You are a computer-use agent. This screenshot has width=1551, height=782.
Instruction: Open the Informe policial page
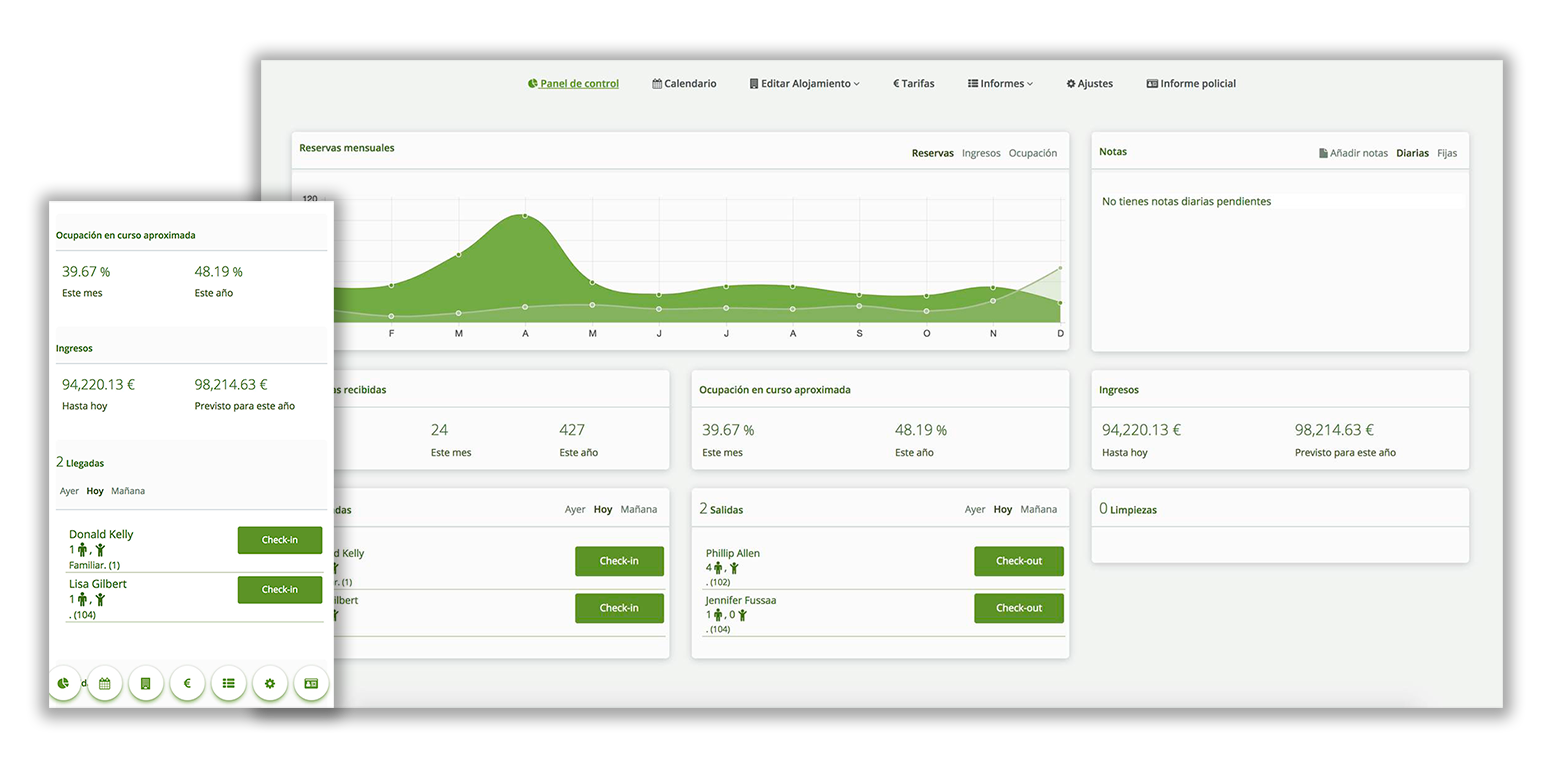[x=1191, y=84]
